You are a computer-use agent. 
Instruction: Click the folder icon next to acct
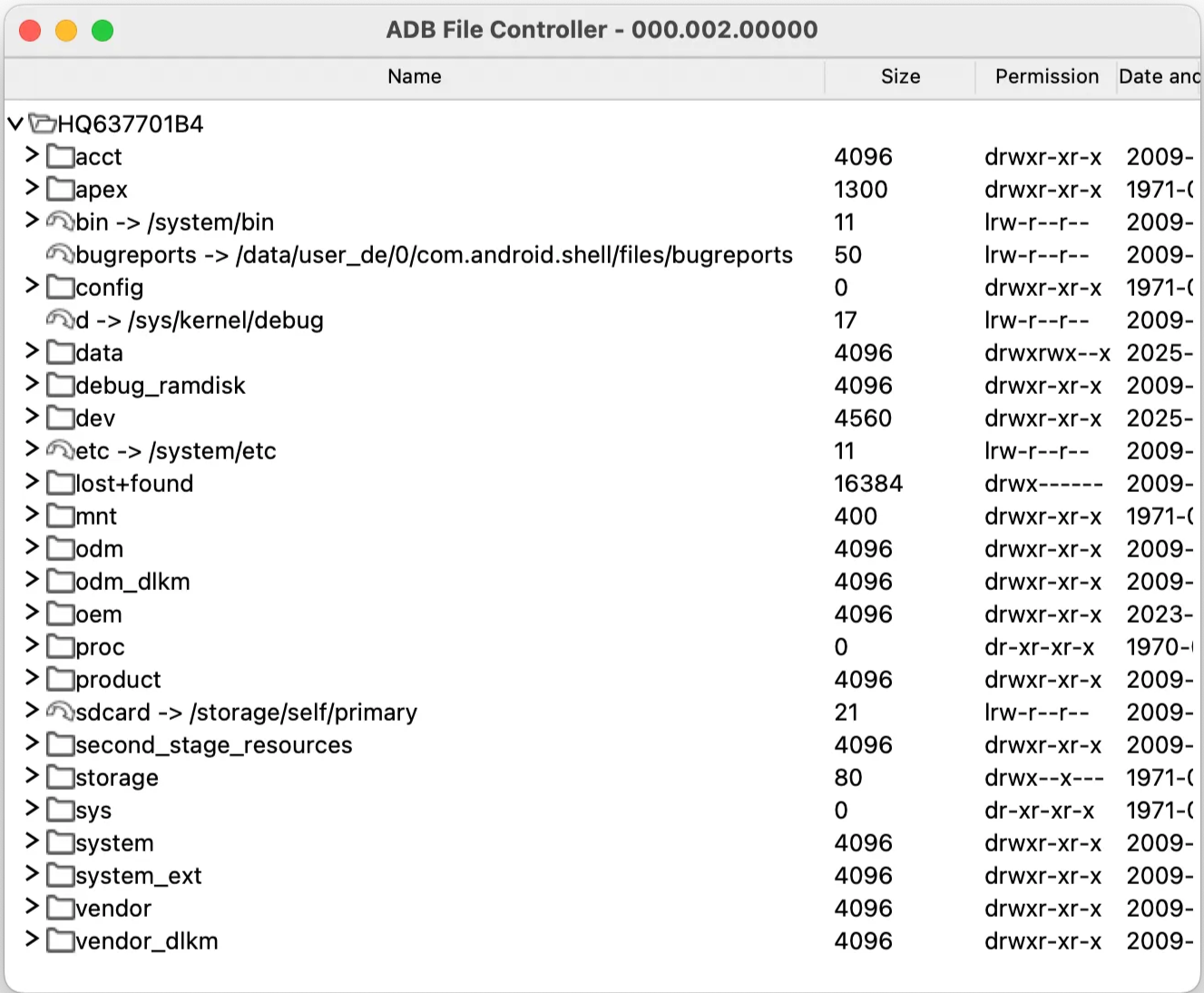click(x=61, y=157)
